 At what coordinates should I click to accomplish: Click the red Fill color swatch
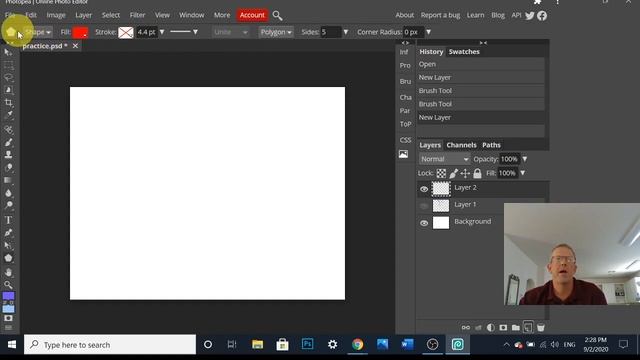coord(80,32)
